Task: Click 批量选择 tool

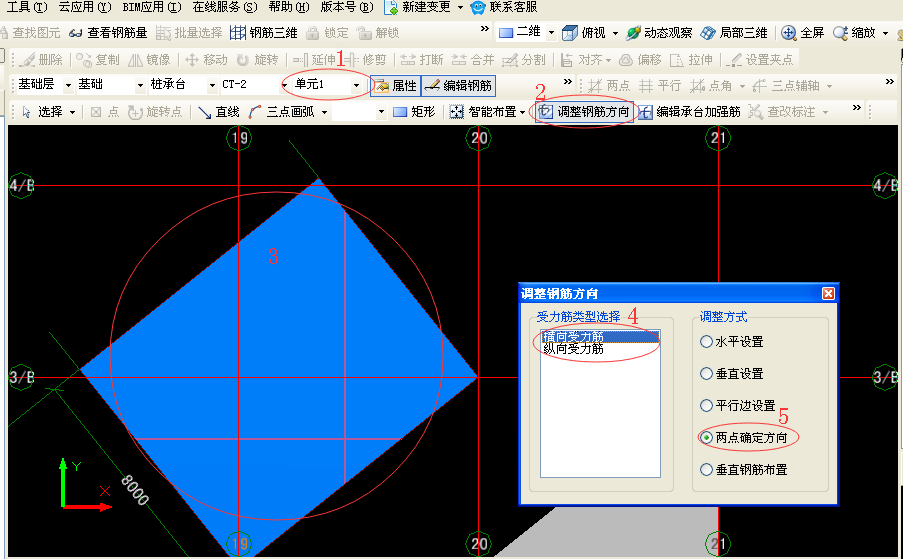Action: [189, 33]
